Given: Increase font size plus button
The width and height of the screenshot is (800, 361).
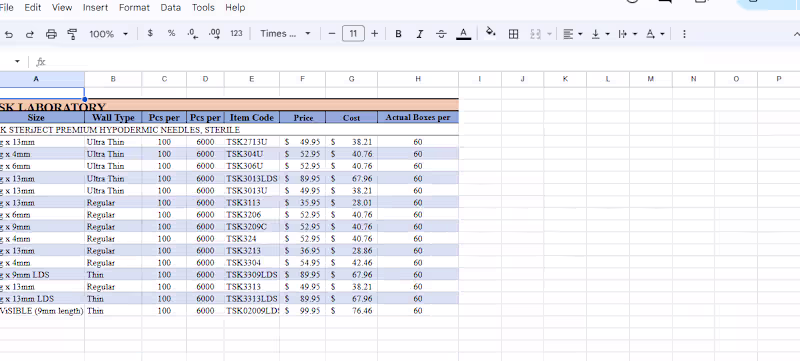Looking at the screenshot, I should pyautogui.click(x=374, y=34).
